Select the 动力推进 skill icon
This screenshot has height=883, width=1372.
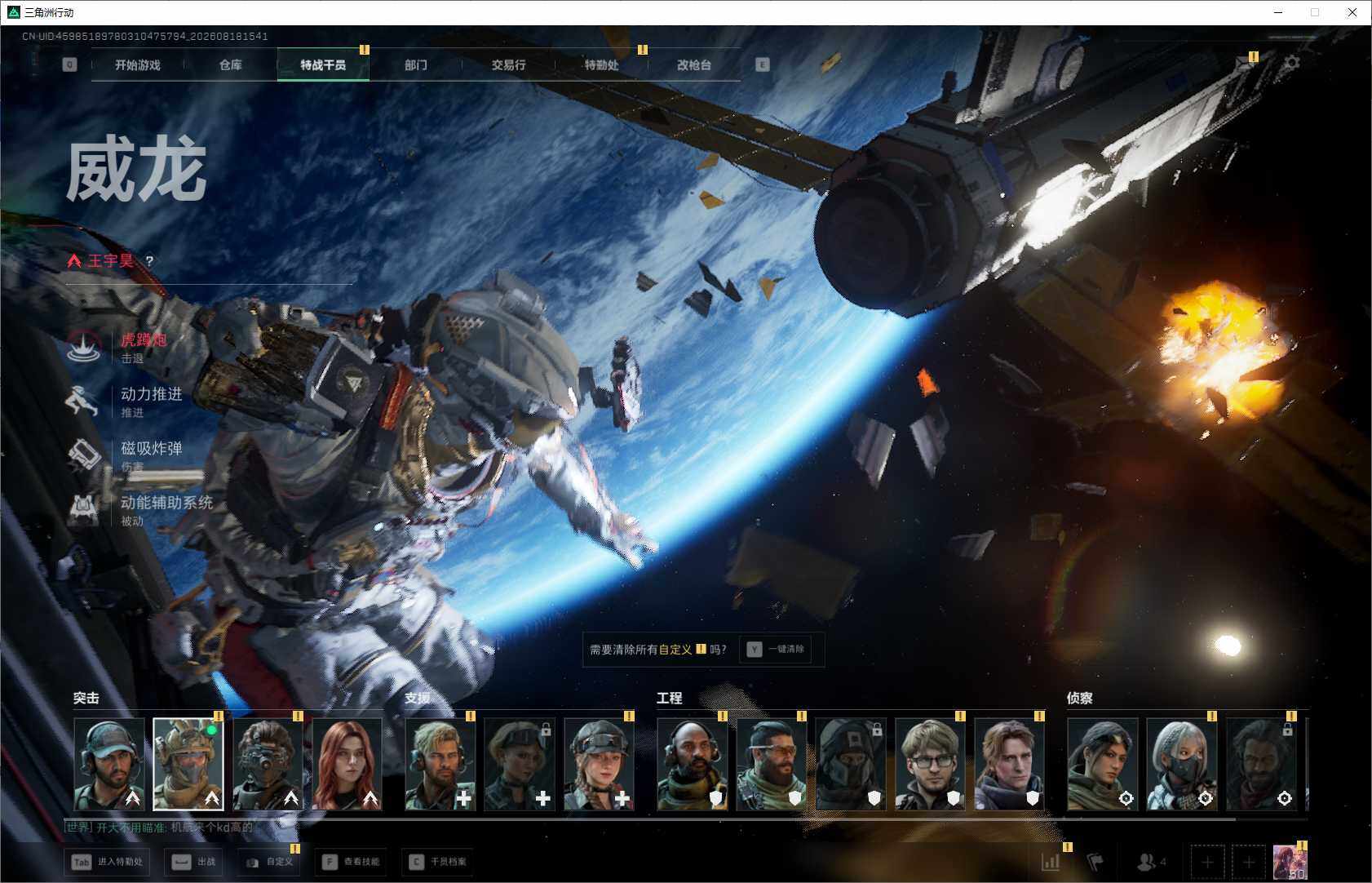coord(82,401)
